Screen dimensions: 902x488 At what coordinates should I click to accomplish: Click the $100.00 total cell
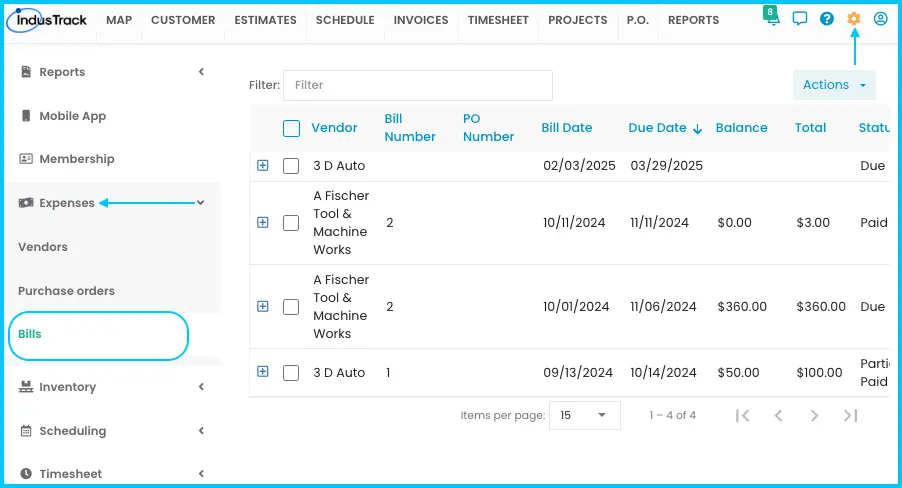(819, 373)
